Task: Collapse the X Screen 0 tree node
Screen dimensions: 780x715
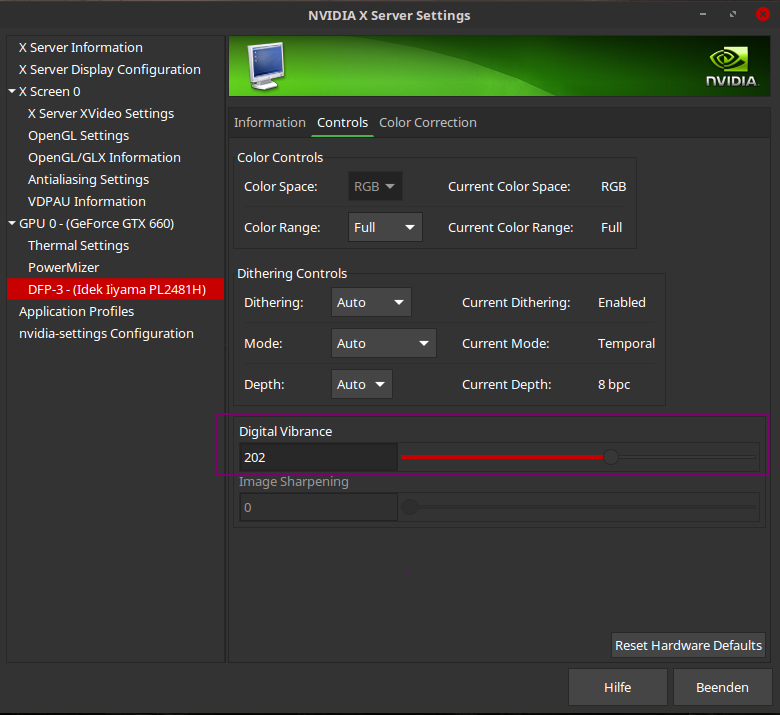Action: click(x=12, y=92)
